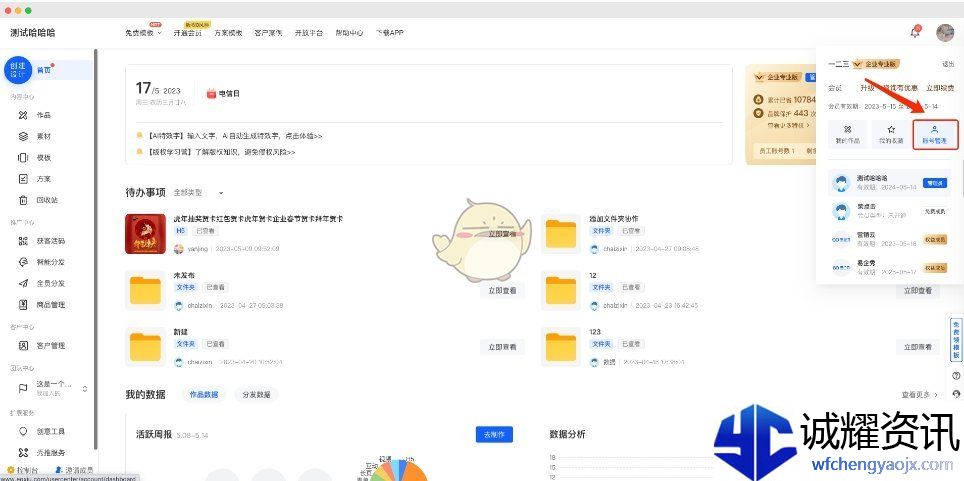Click 立即查看 for the 新建 folder
Screen dimensions: 964x481
(502, 347)
